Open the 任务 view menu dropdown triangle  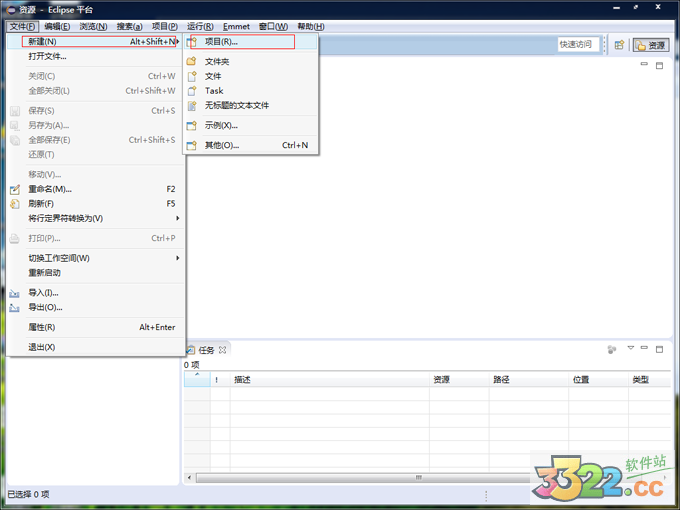[x=631, y=348]
